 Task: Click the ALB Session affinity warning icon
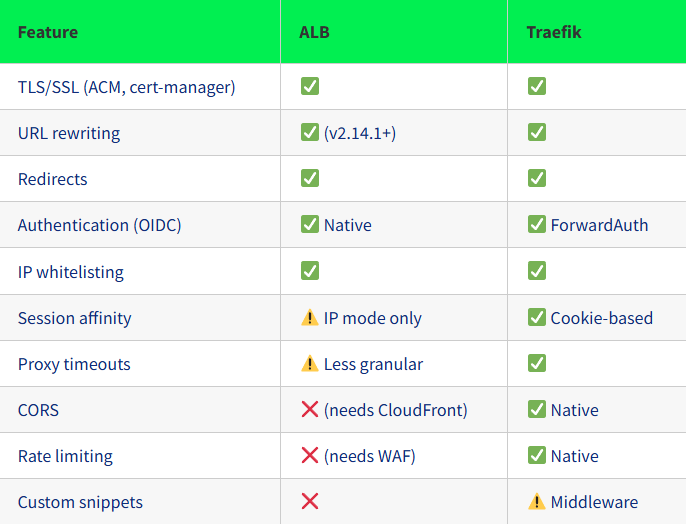pos(310,318)
